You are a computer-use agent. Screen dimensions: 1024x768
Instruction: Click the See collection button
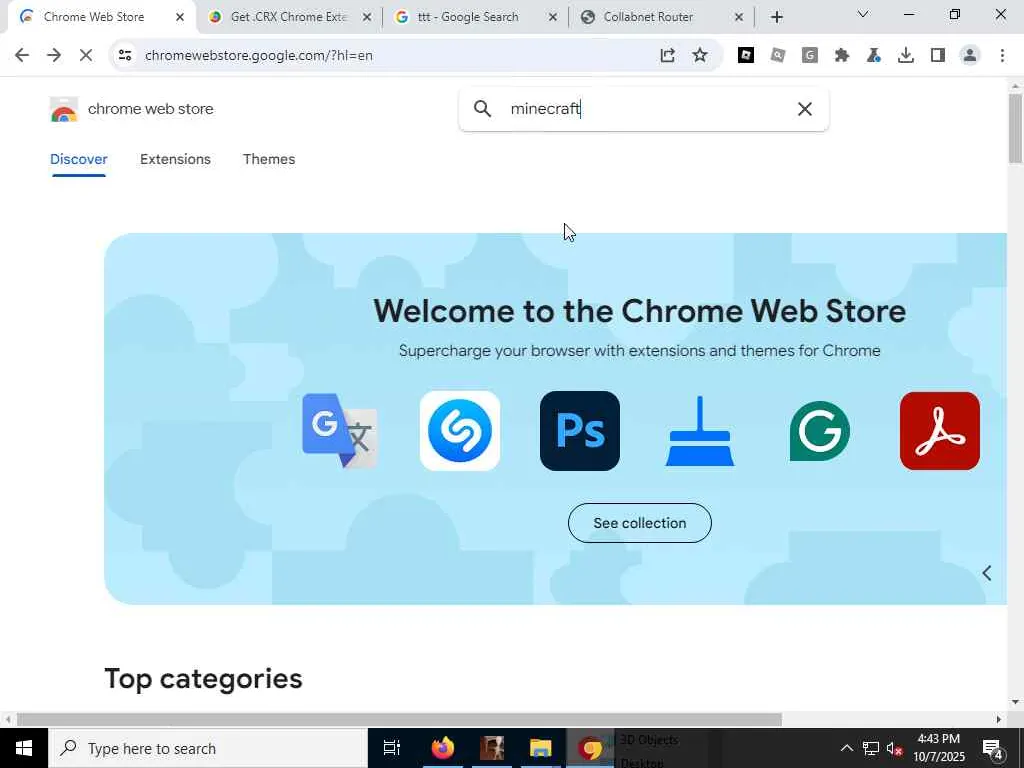tap(640, 523)
